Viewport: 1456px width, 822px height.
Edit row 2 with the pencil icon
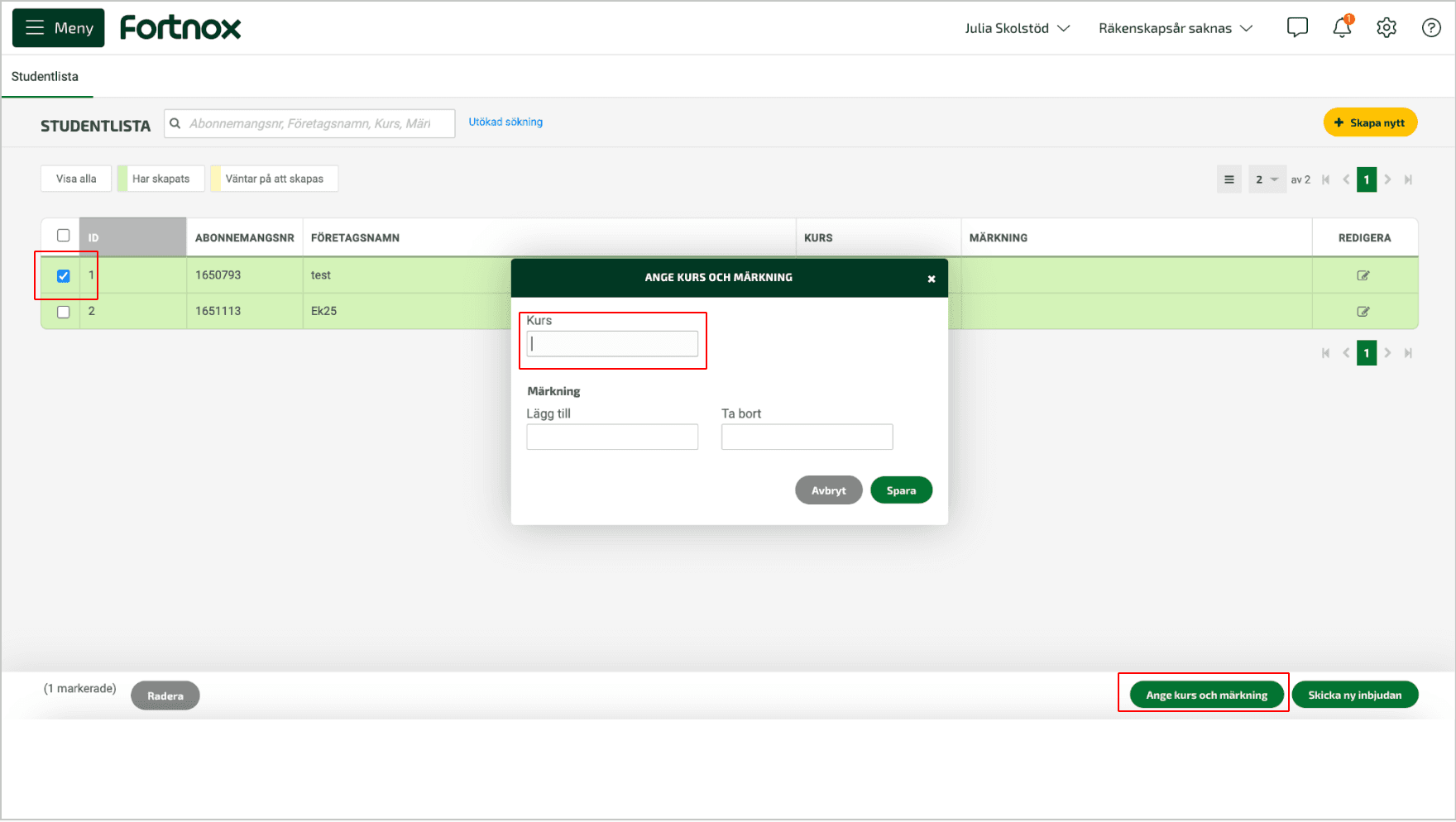point(1363,312)
